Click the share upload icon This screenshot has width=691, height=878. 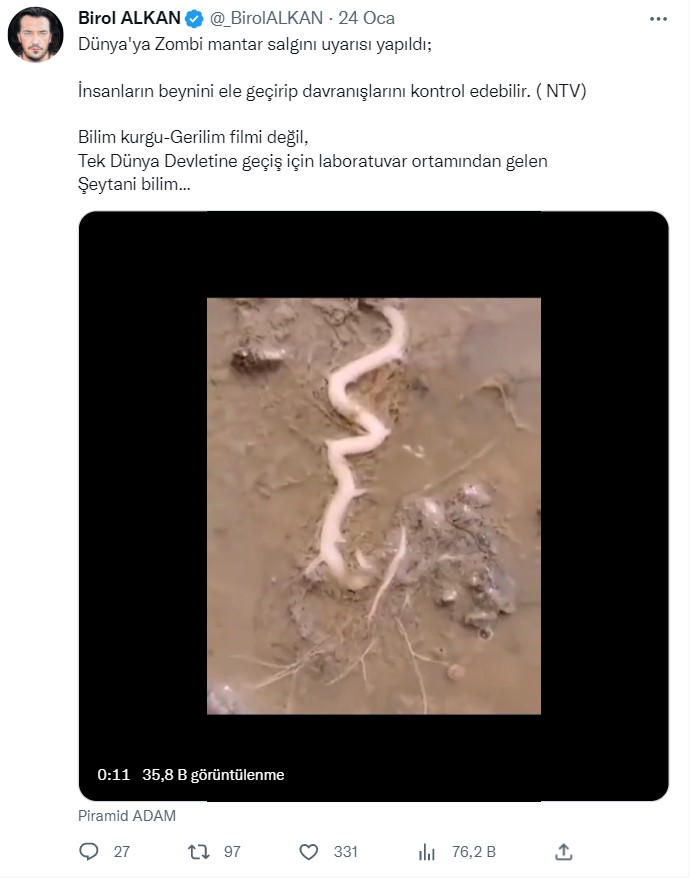tap(563, 852)
